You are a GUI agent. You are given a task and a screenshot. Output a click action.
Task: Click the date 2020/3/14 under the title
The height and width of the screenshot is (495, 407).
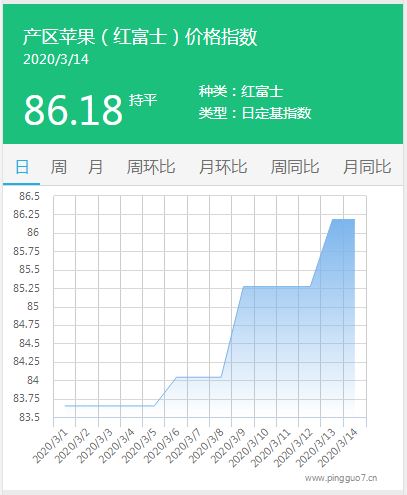pyautogui.click(x=56, y=59)
